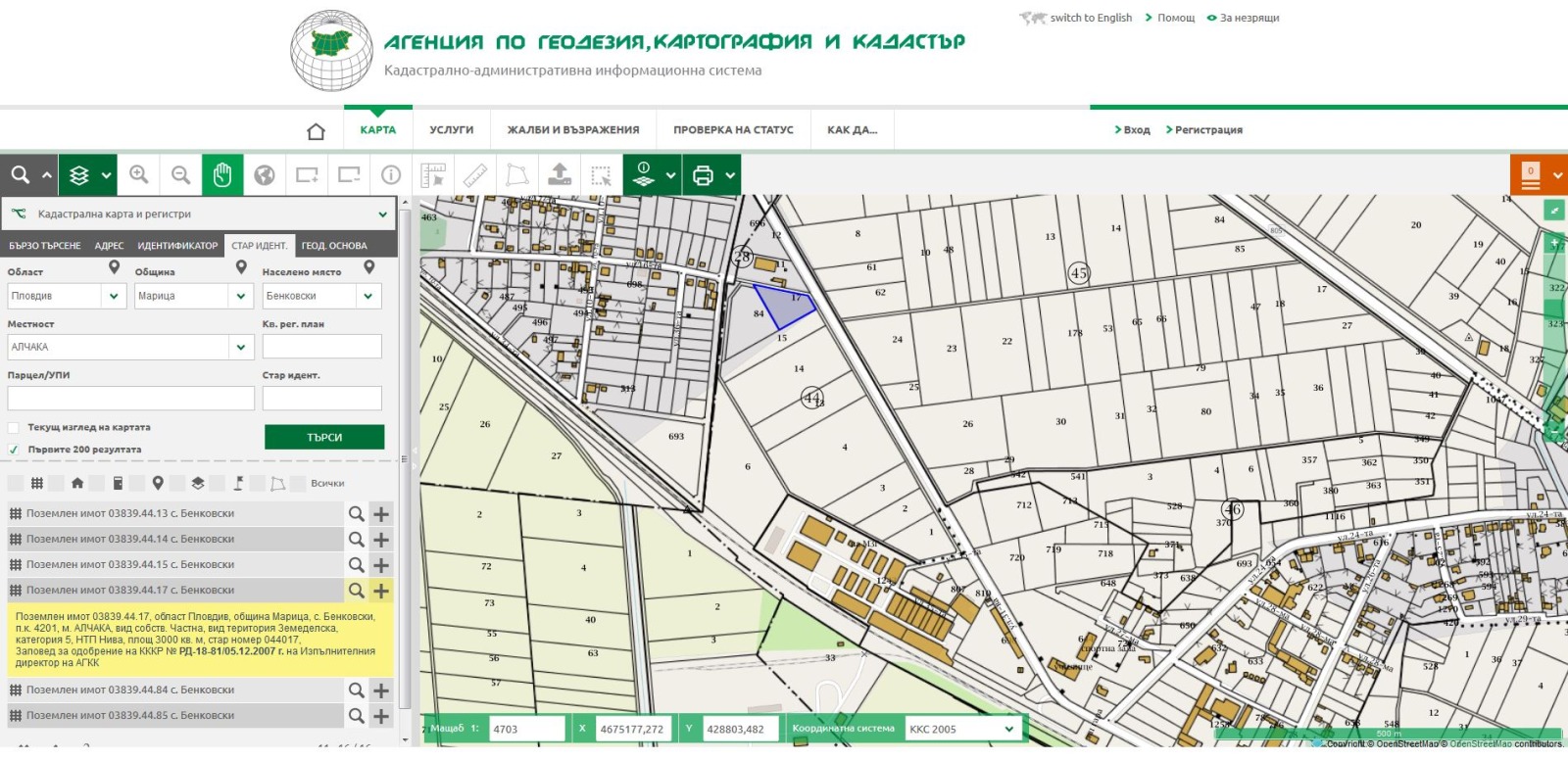
Task: Expand the Местност dropdown showing АЛЧАКА
Action: (x=241, y=347)
